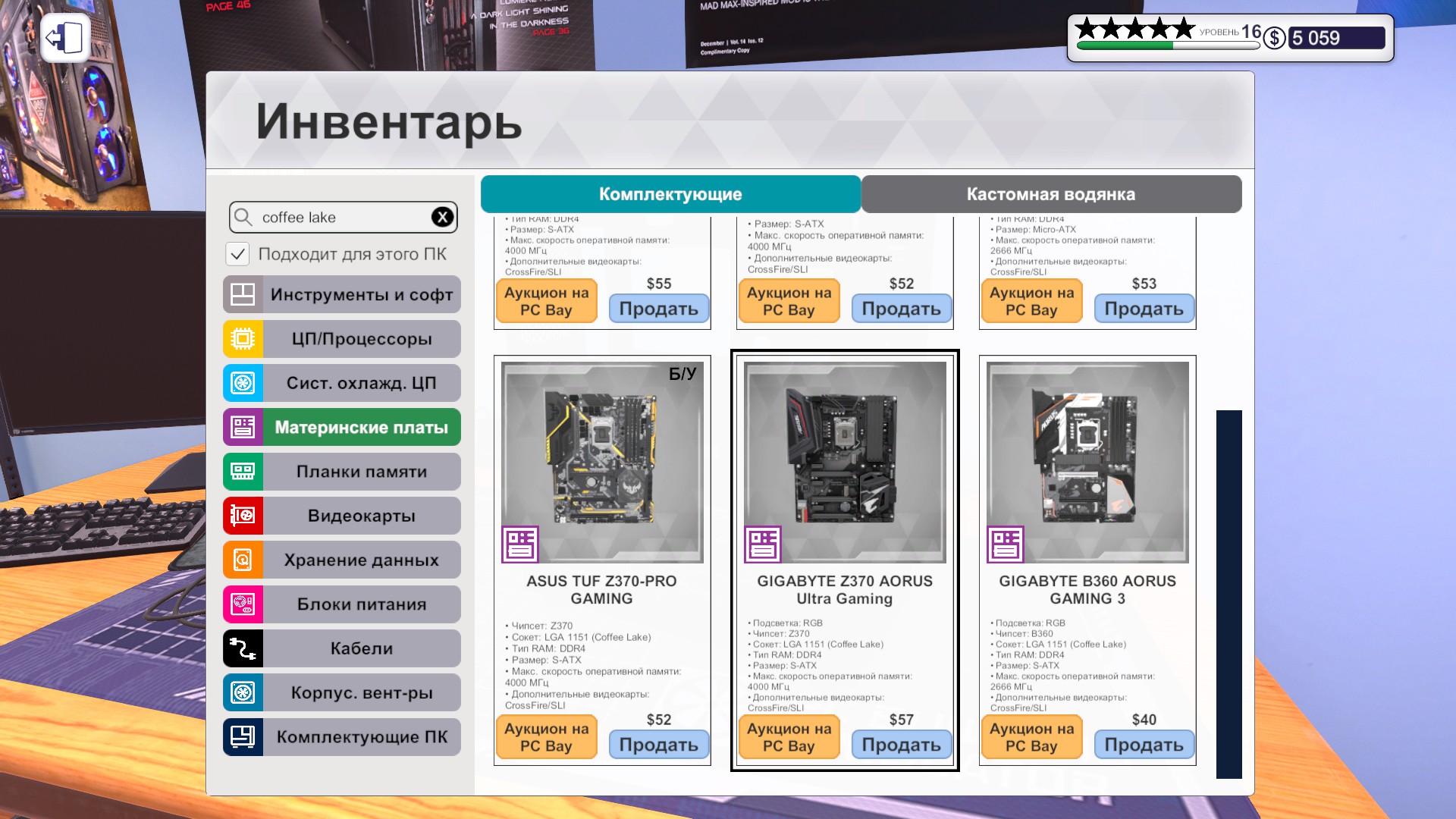
Task: Switch to Комплектующие tab
Action: 670,194
